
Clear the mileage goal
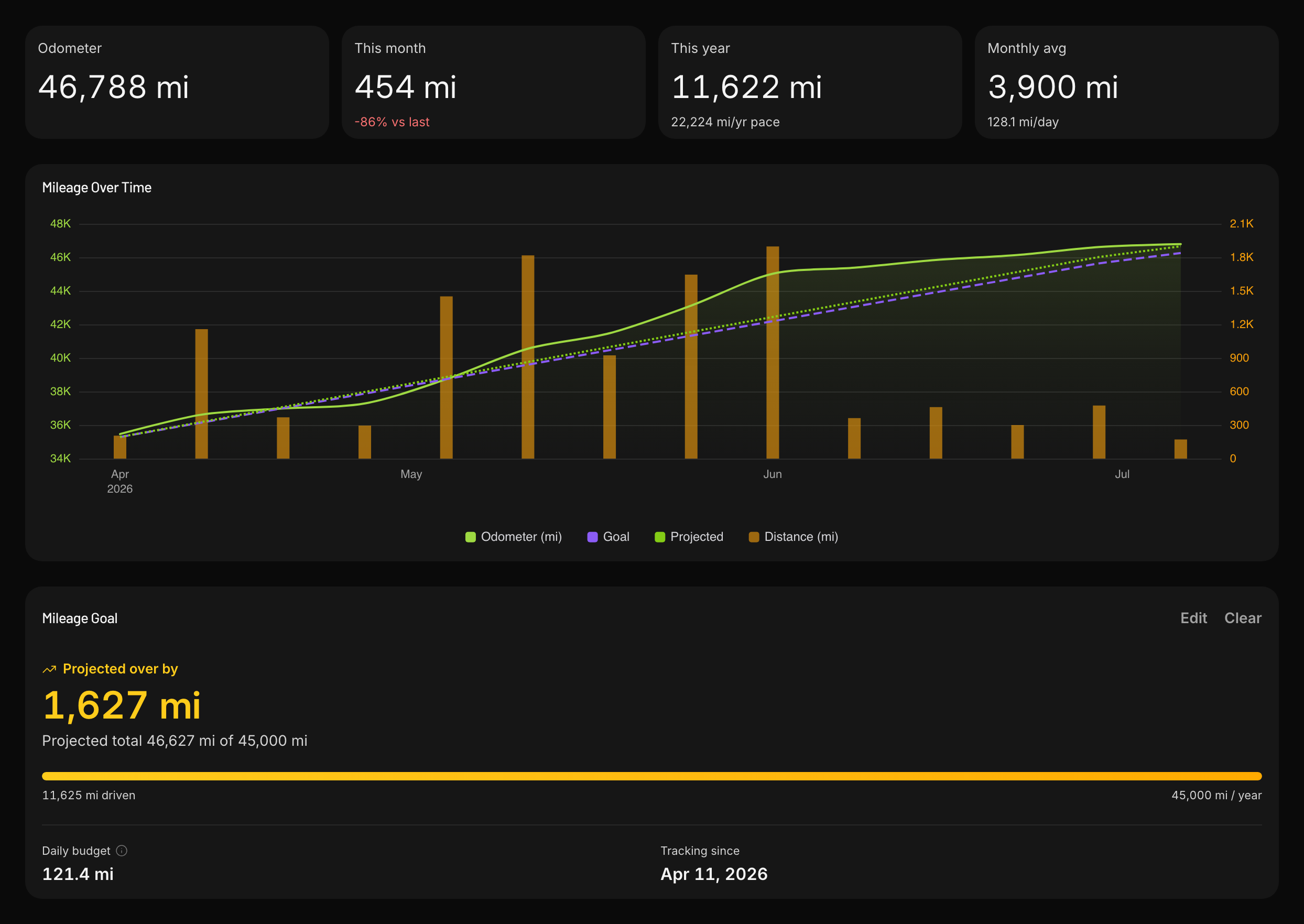point(1243,618)
